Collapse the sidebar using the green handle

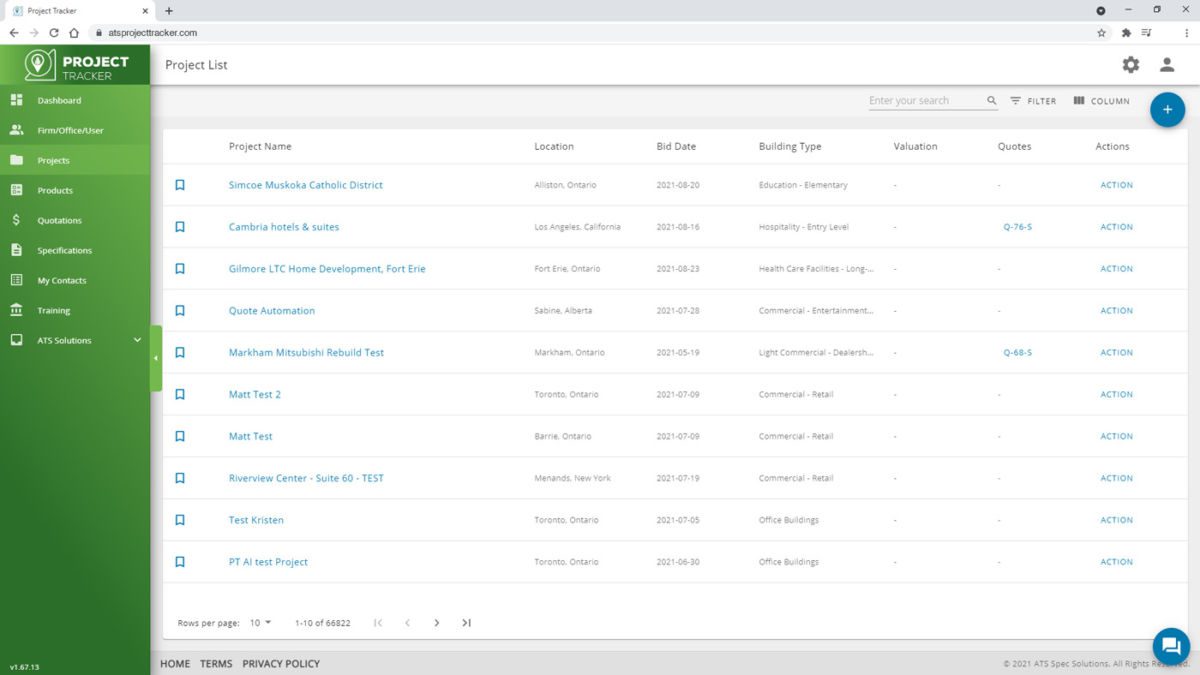(x=156, y=358)
